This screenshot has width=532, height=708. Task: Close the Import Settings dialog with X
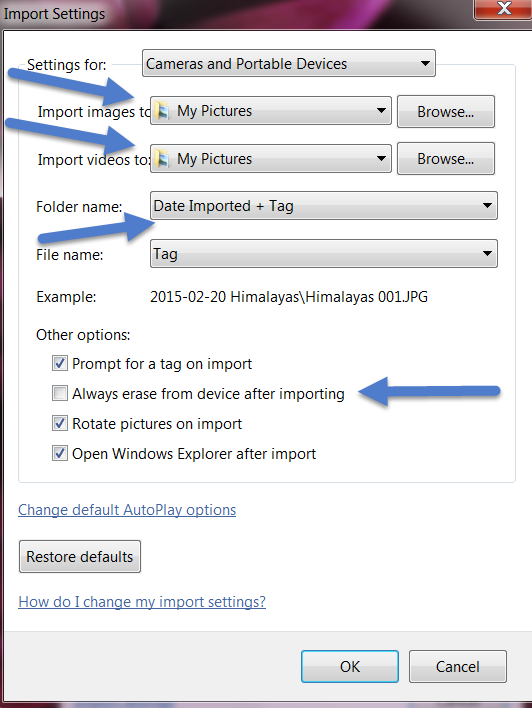[503, 9]
